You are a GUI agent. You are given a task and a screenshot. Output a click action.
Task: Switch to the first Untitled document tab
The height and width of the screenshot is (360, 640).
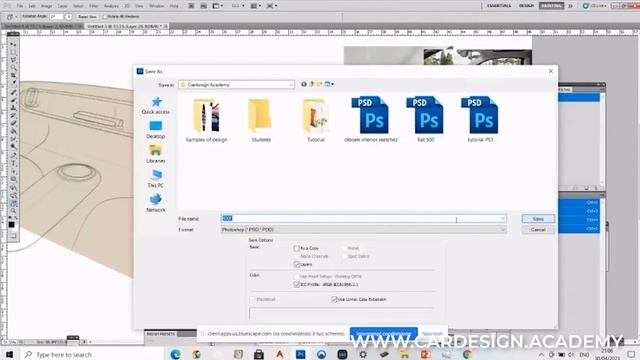pos(42,26)
